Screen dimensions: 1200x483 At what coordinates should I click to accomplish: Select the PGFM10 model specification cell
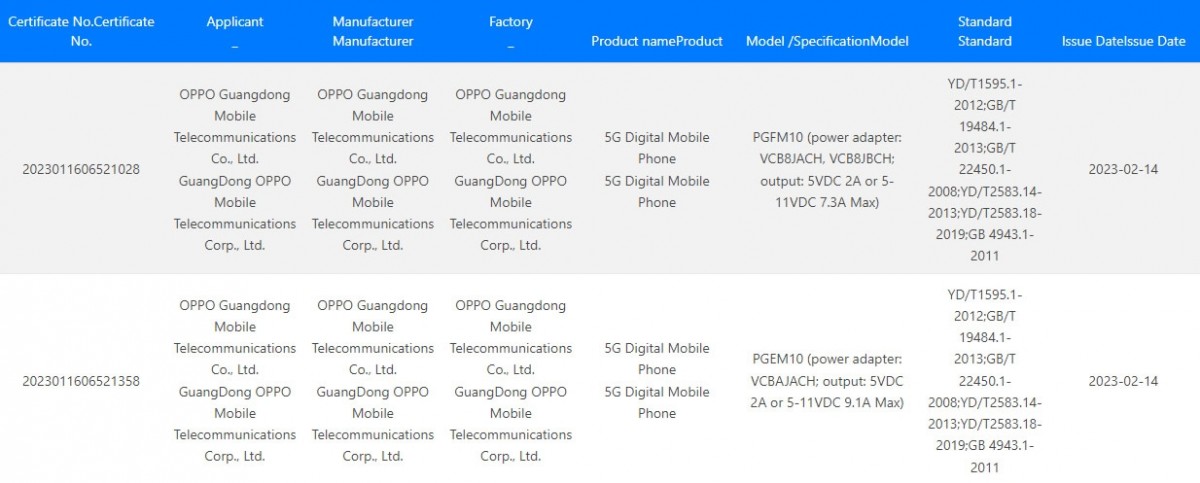point(827,169)
